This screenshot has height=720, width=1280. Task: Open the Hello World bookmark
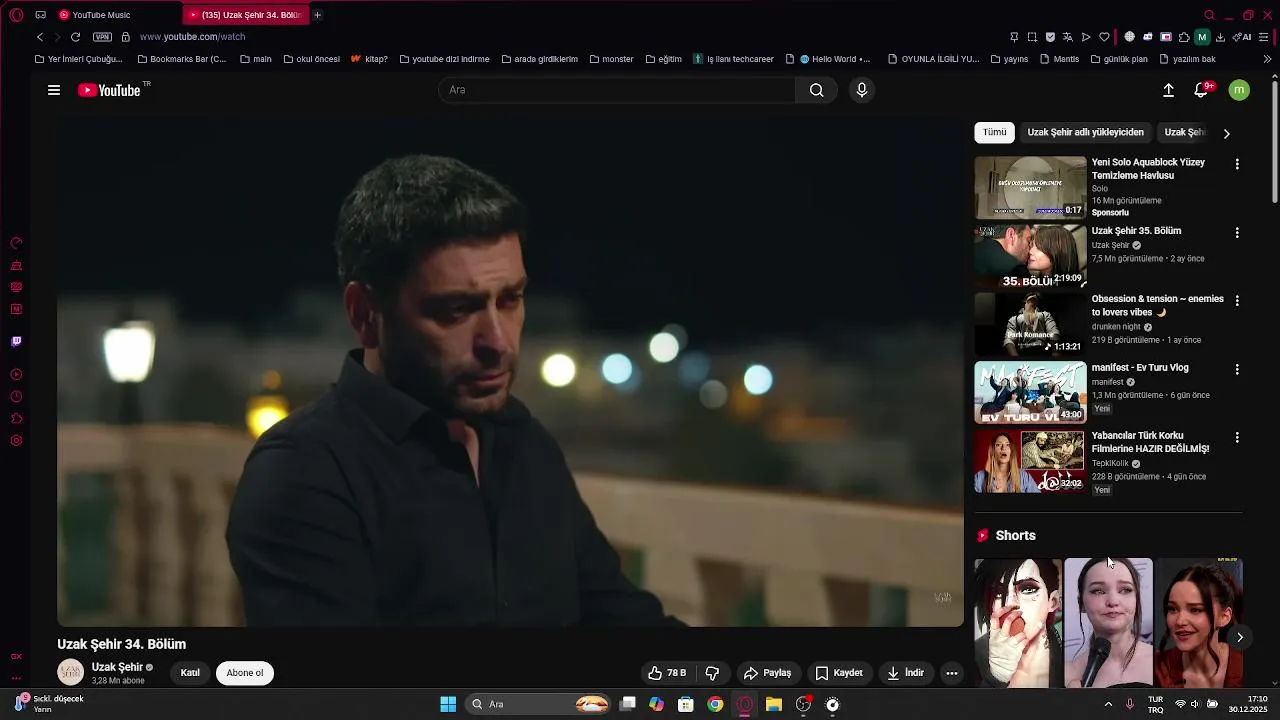(834, 59)
